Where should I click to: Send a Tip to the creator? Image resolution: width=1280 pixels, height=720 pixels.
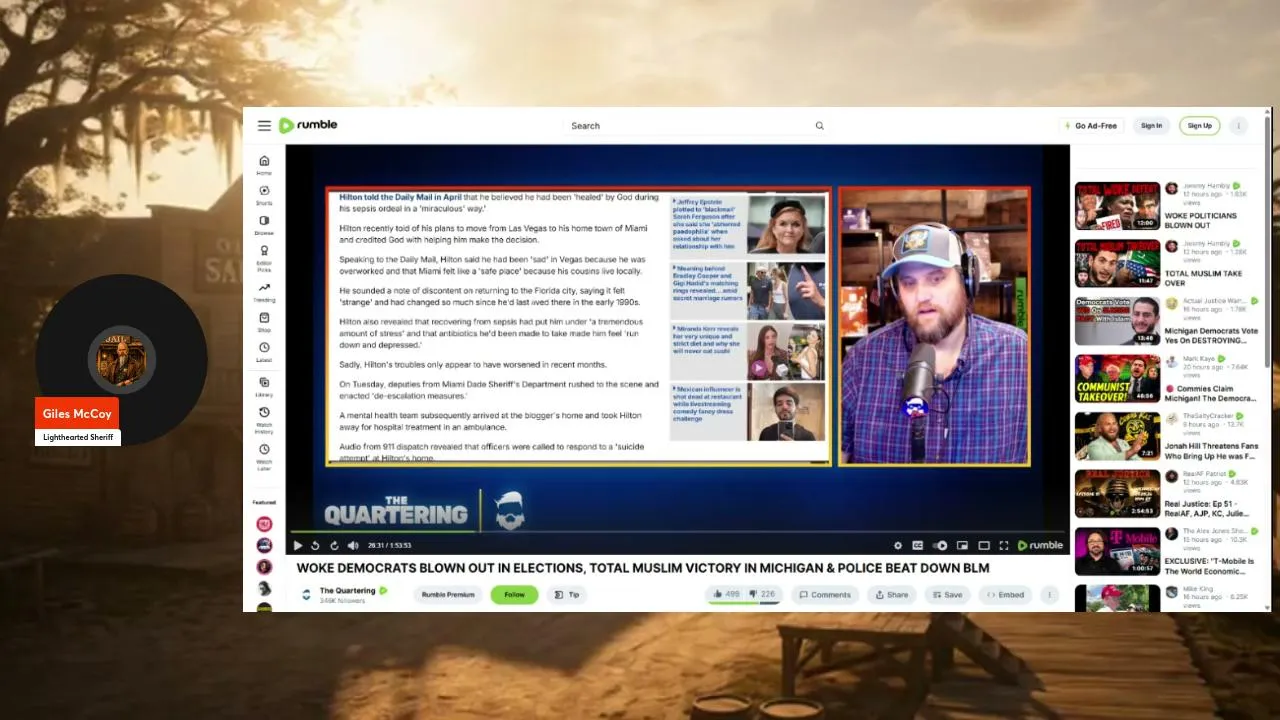coord(567,594)
